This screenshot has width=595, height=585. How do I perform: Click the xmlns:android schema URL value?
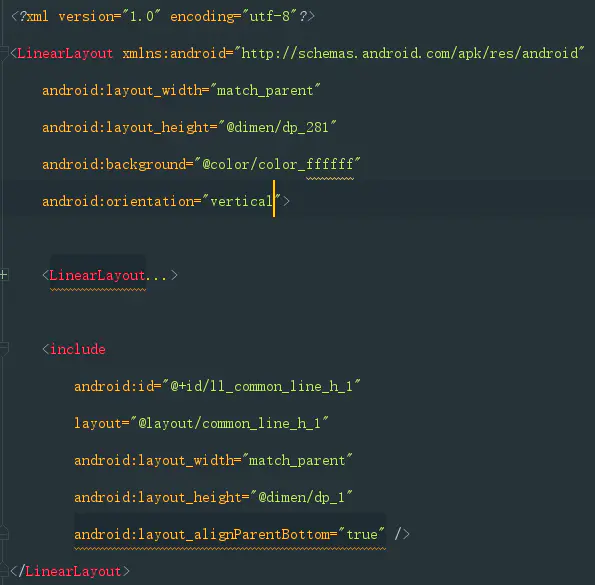(409, 53)
